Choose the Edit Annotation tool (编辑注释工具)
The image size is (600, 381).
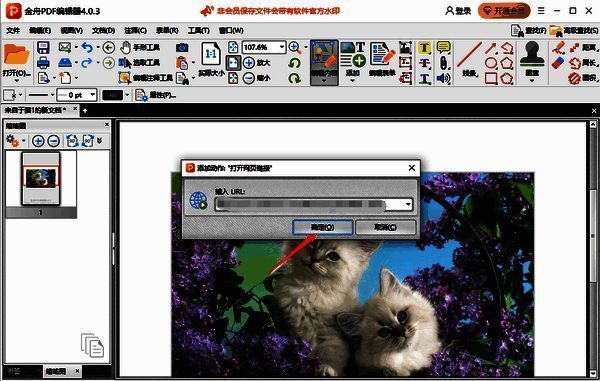tap(145, 78)
